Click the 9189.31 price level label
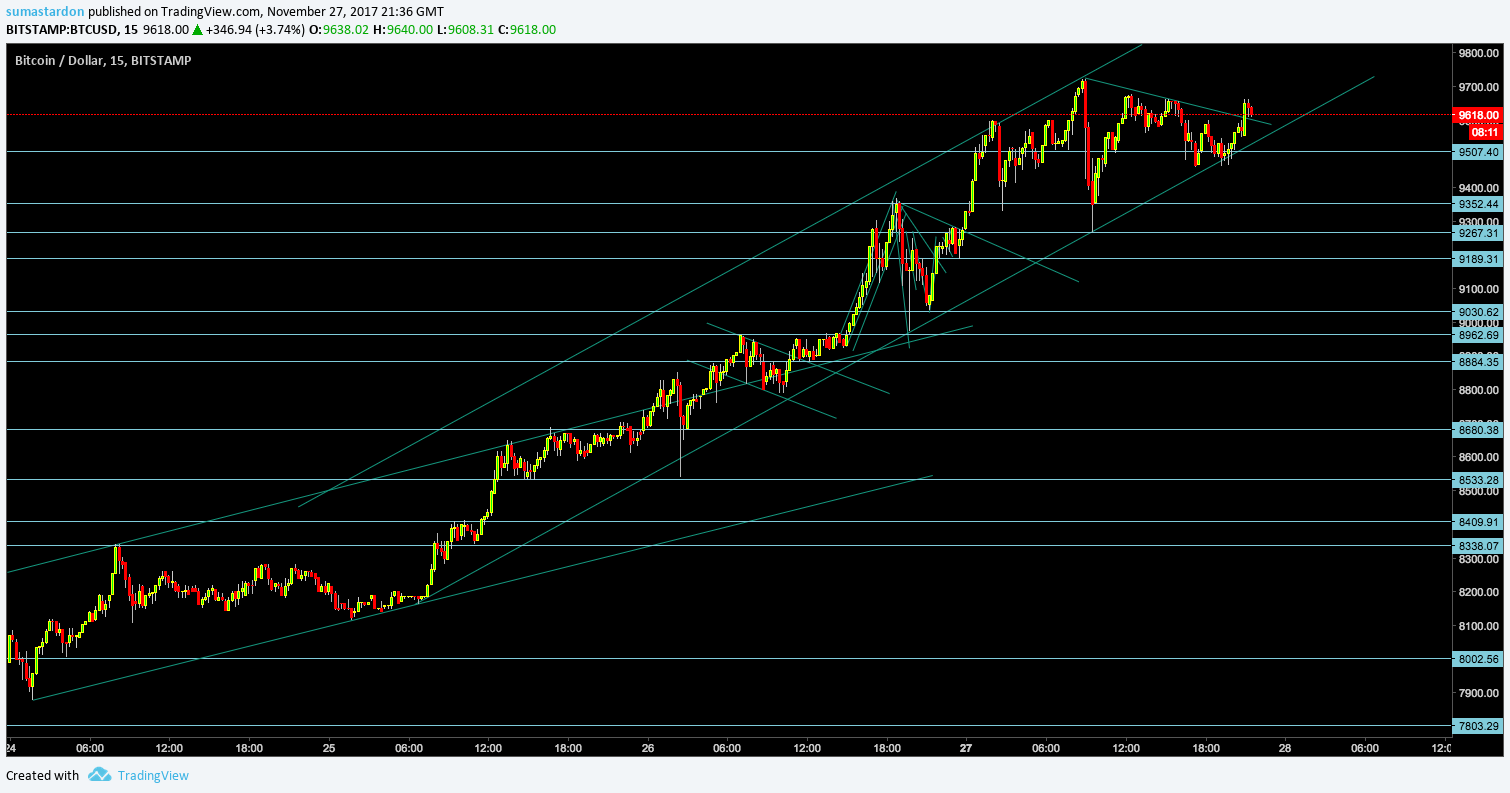The height and width of the screenshot is (793, 1510). tap(1477, 258)
